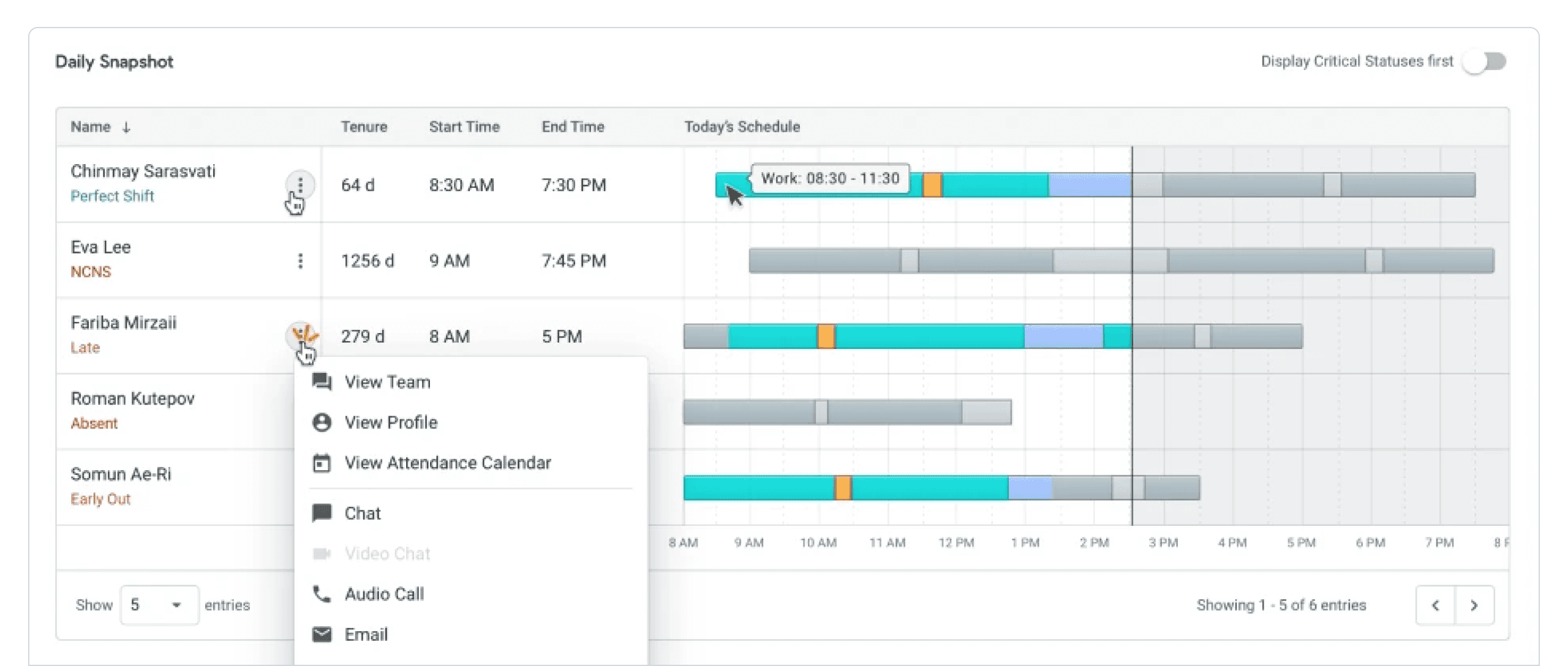Click orange break segment in Chinmay's schedule
Viewport: 1568px width, 666px height.
point(932,185)
